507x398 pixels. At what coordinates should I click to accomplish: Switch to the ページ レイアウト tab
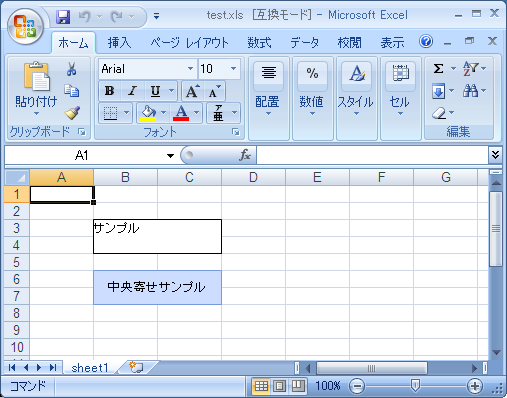[189, 43]
